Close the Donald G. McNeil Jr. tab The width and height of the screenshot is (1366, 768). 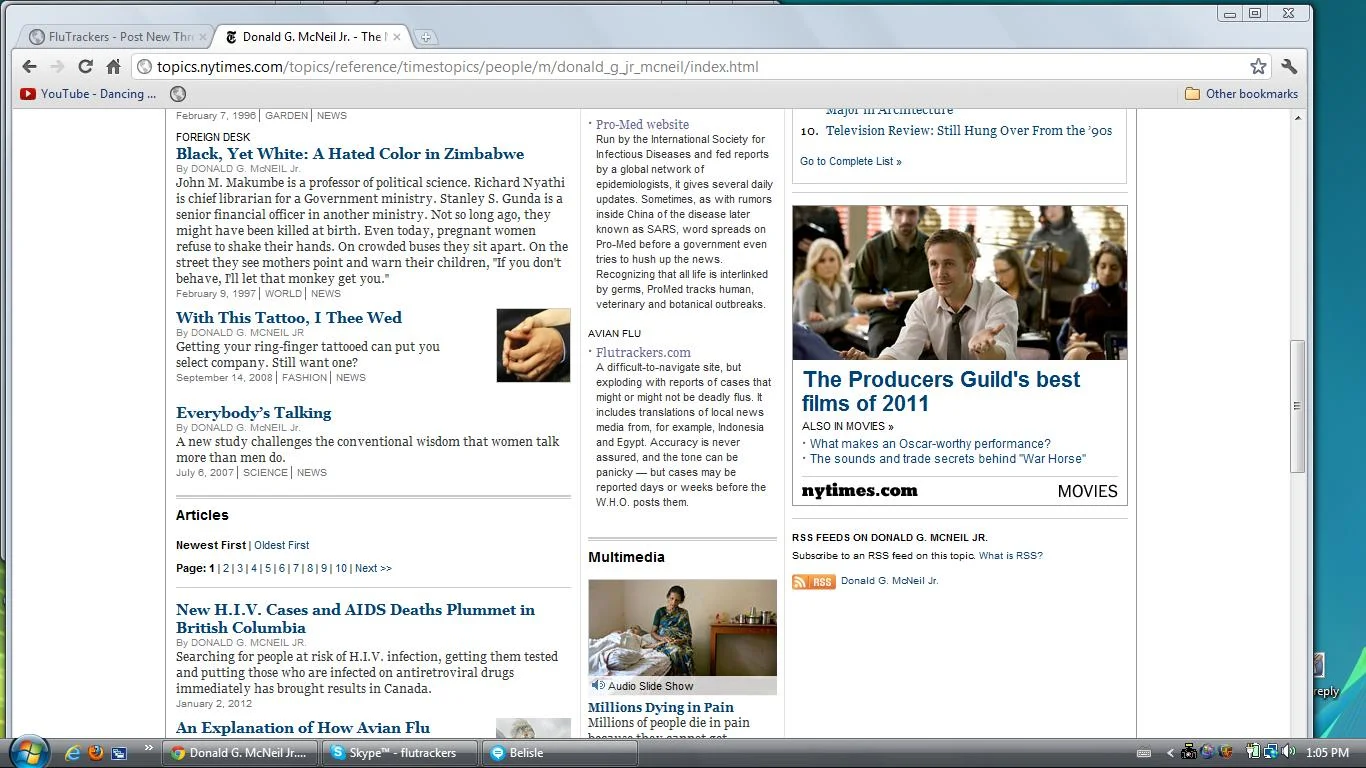(x=396, y=37)
